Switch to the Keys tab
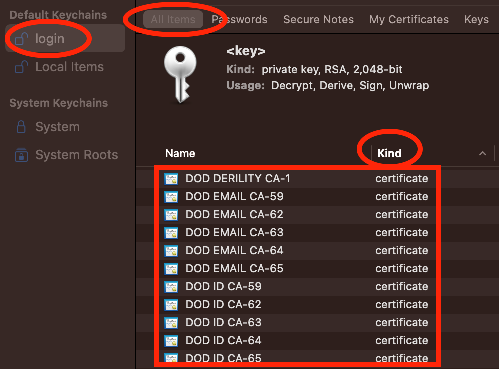499x369 pixels. click(476, 19)
